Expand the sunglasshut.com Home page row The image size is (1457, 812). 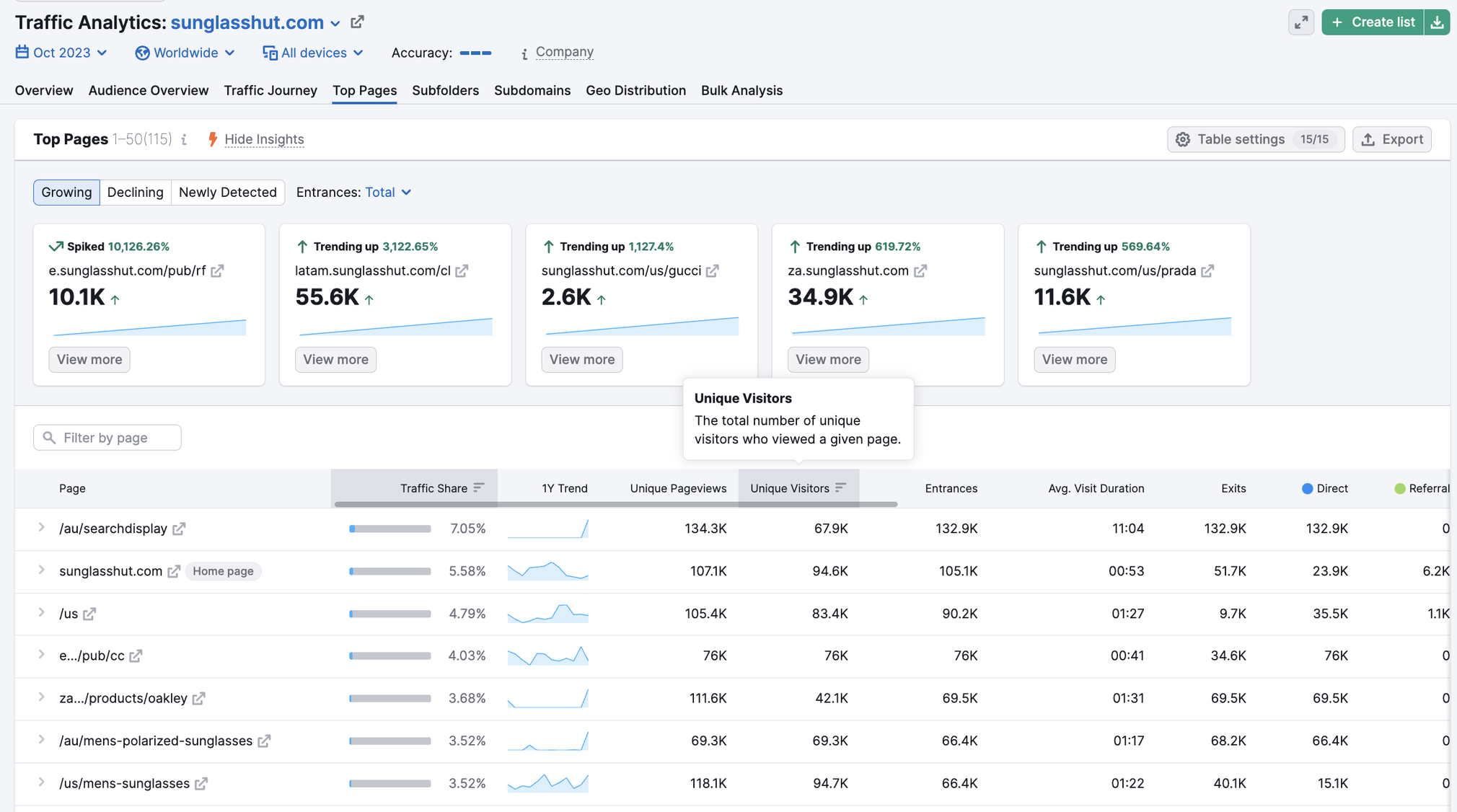(x=41, y=570)
